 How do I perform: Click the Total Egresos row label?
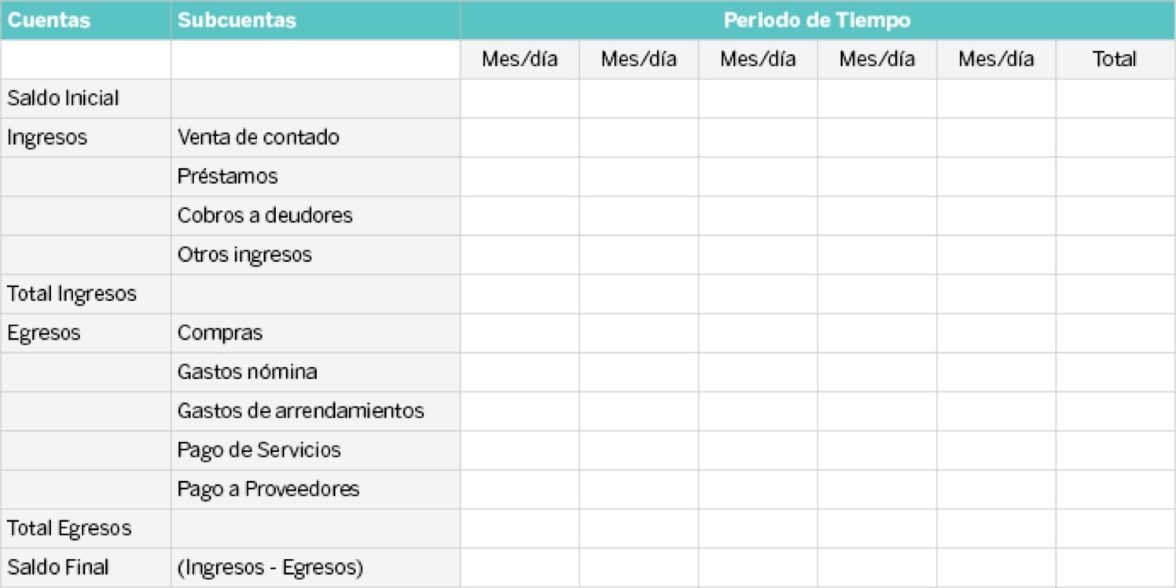coord(69,528)
